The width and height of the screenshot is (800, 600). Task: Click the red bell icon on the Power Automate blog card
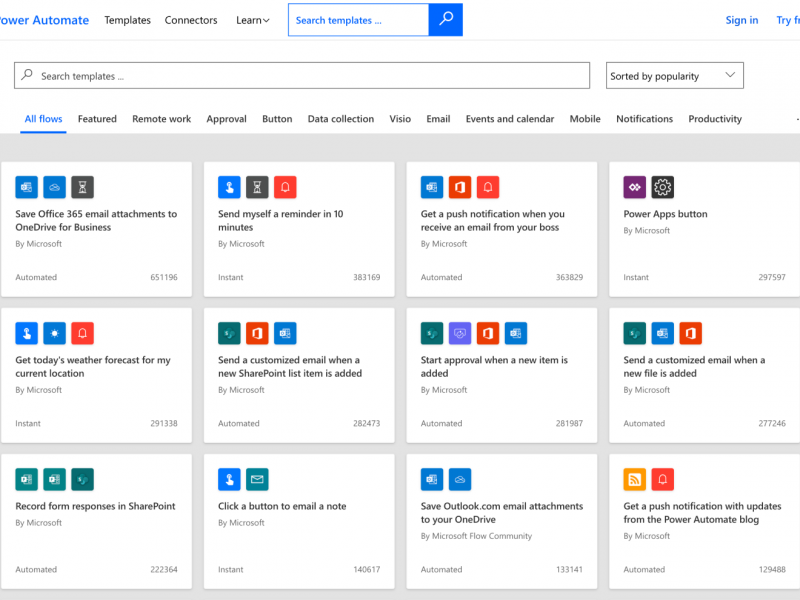click(663, 479)
